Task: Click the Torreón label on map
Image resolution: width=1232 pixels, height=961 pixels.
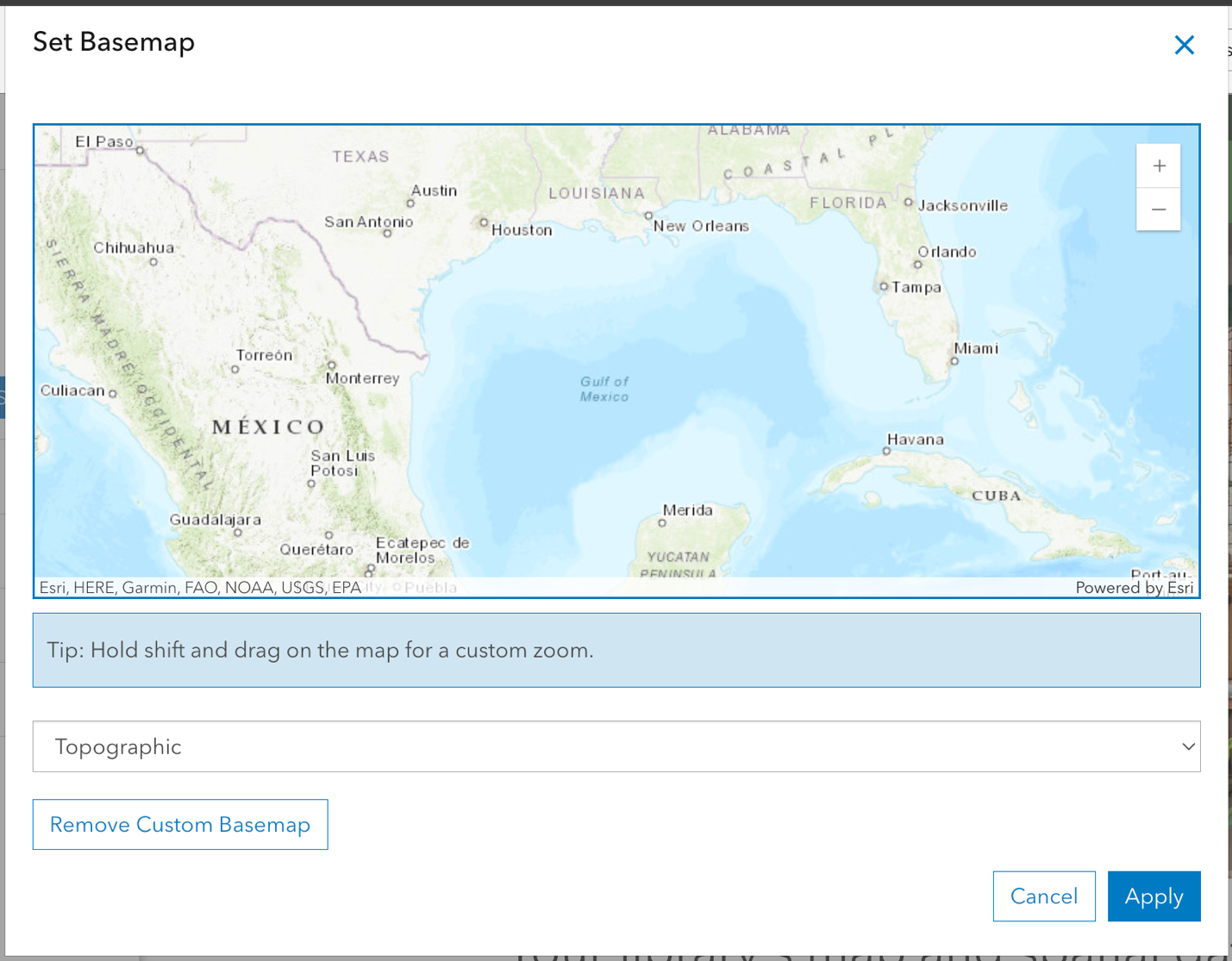Action: tap(264, 355)
